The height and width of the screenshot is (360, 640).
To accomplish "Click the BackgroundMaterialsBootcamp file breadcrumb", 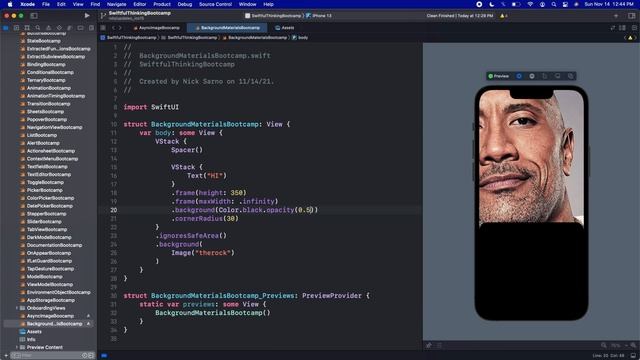I will pos(255,38).
